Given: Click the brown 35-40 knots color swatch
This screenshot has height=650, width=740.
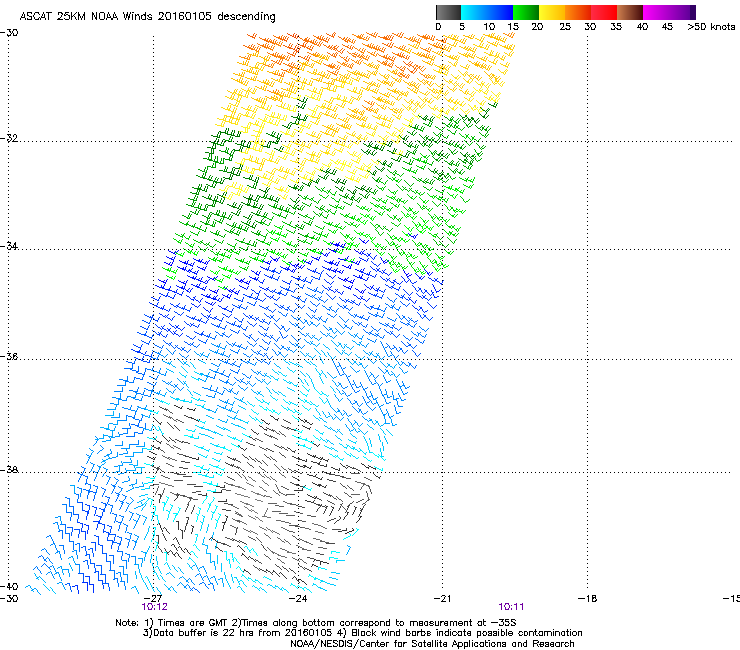Looking at the screenshot, I should click(x=630, y=12).
